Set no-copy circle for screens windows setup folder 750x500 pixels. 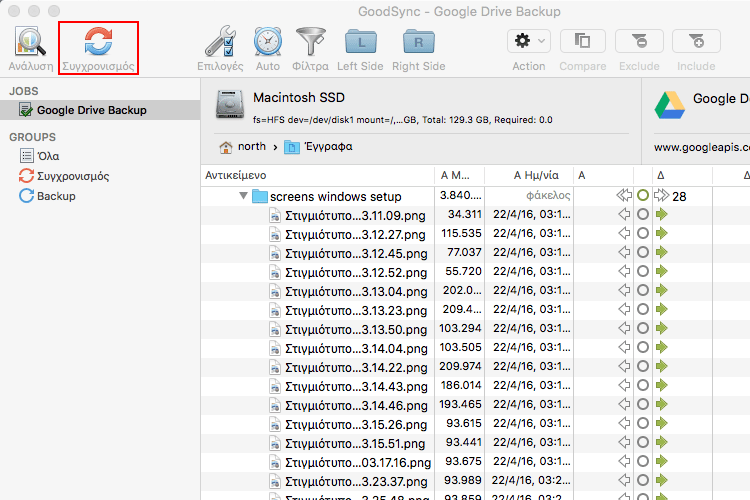(x=643, y=195)
